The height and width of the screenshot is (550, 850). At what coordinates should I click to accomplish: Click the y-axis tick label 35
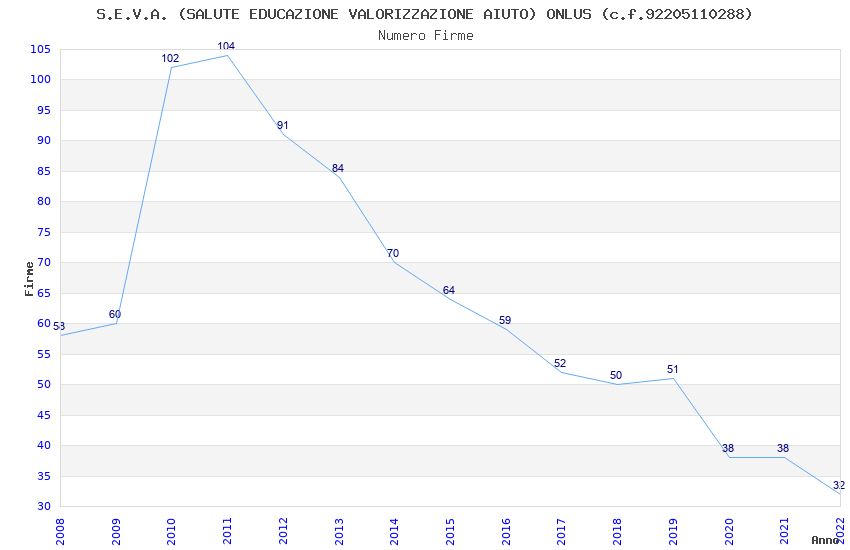pos(44,476)
